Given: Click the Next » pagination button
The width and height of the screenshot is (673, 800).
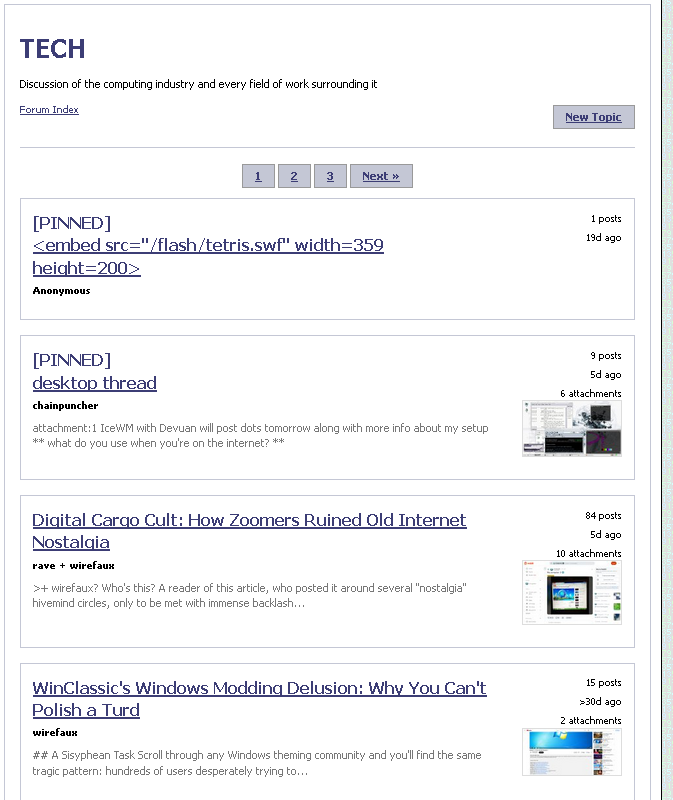Looking at the screenshot, I should 381,176.
